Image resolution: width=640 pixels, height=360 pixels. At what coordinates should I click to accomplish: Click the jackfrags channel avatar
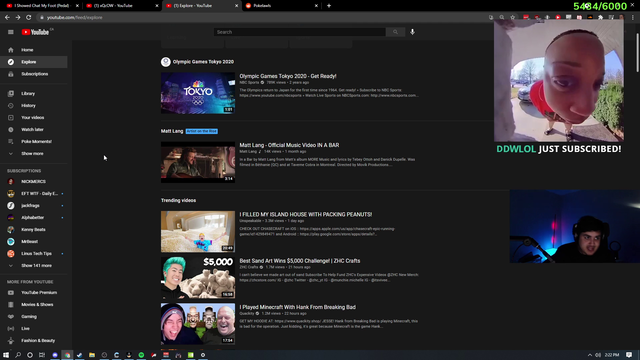pyautogui.click(x=11, y=205)
